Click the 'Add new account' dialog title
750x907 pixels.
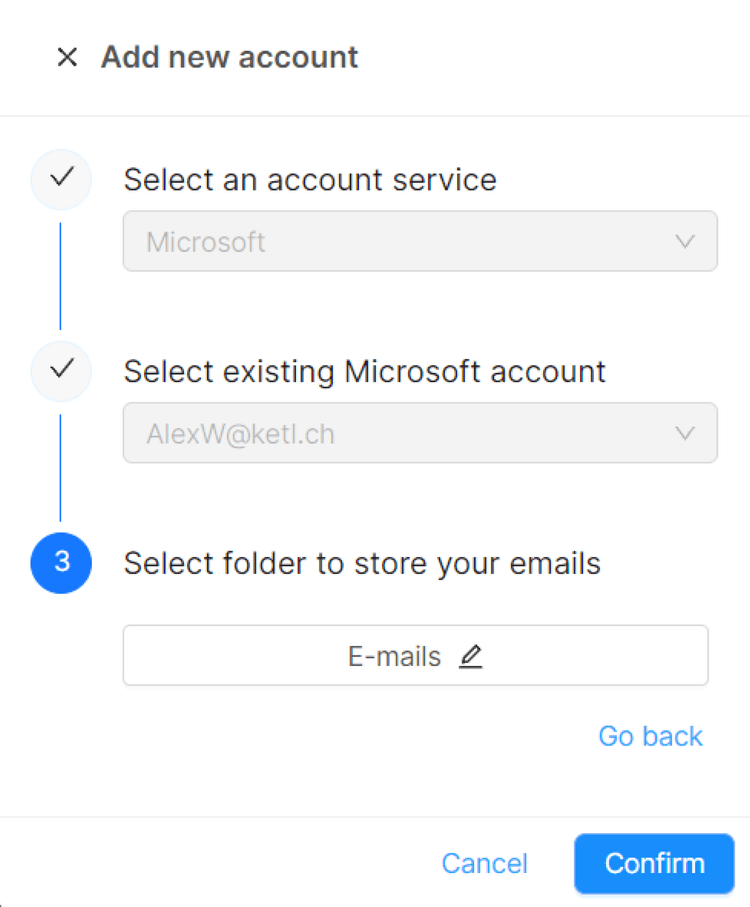(x=229, y=58)
